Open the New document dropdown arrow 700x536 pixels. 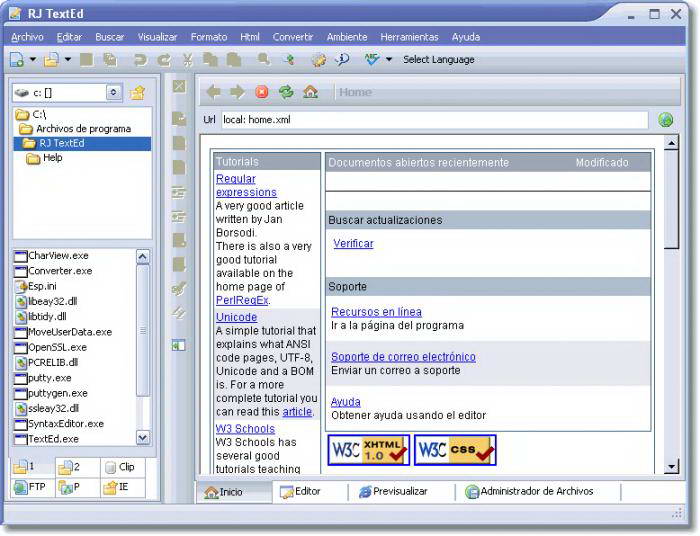(33, 59)
